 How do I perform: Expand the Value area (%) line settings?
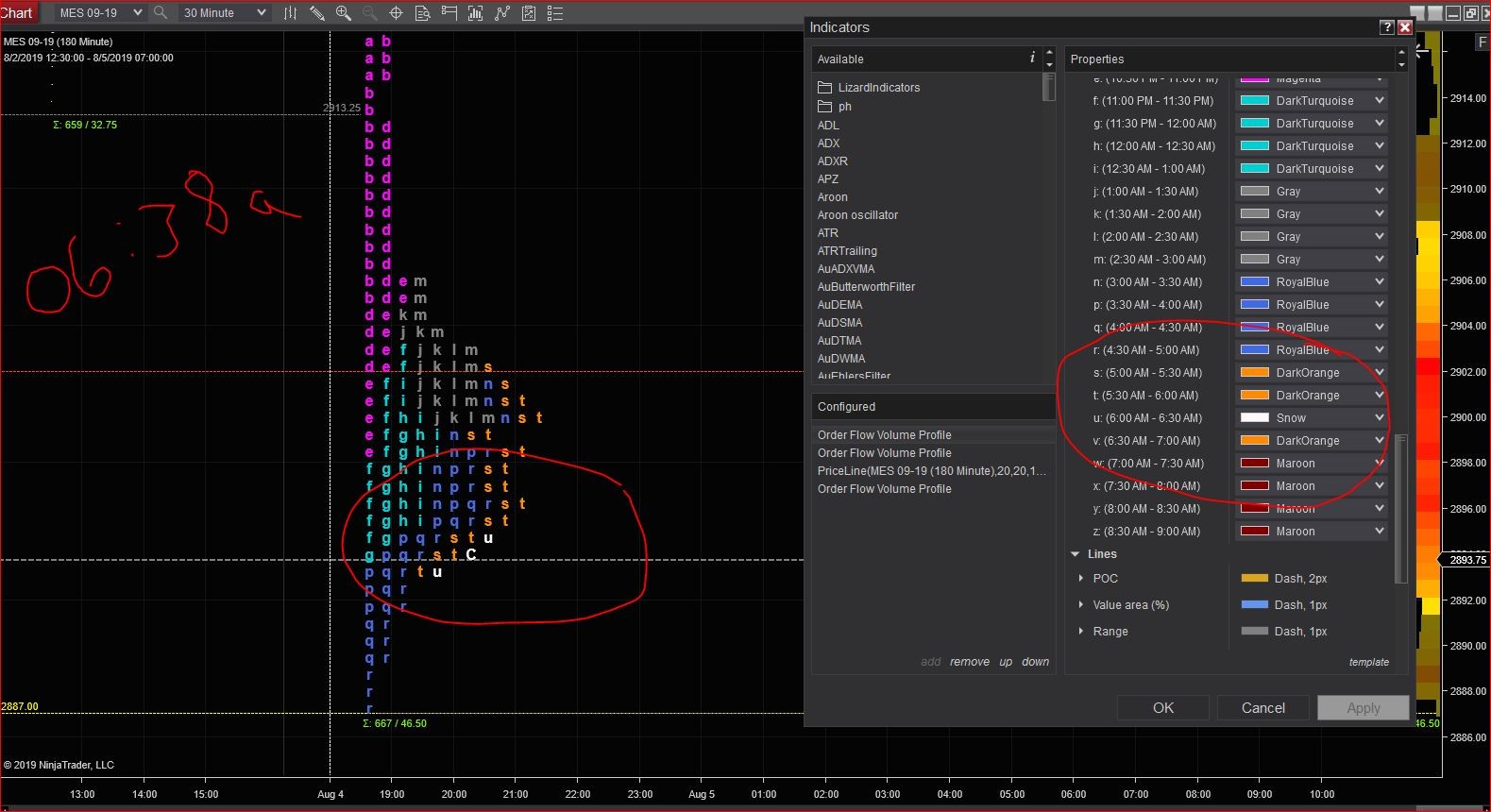tap(1081, 605)
